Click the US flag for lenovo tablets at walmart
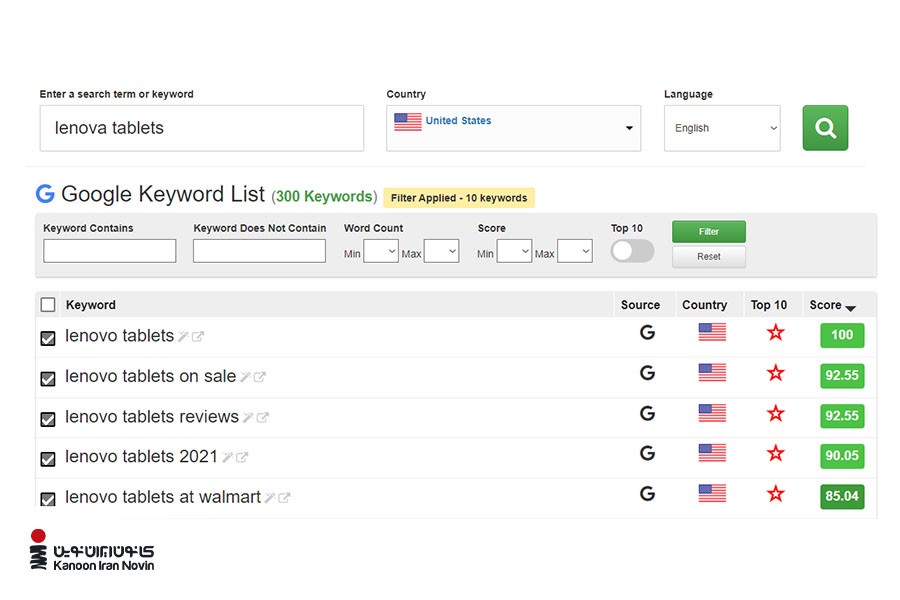The height and width of the screenshot is (600, 900). tap(712, 493)
